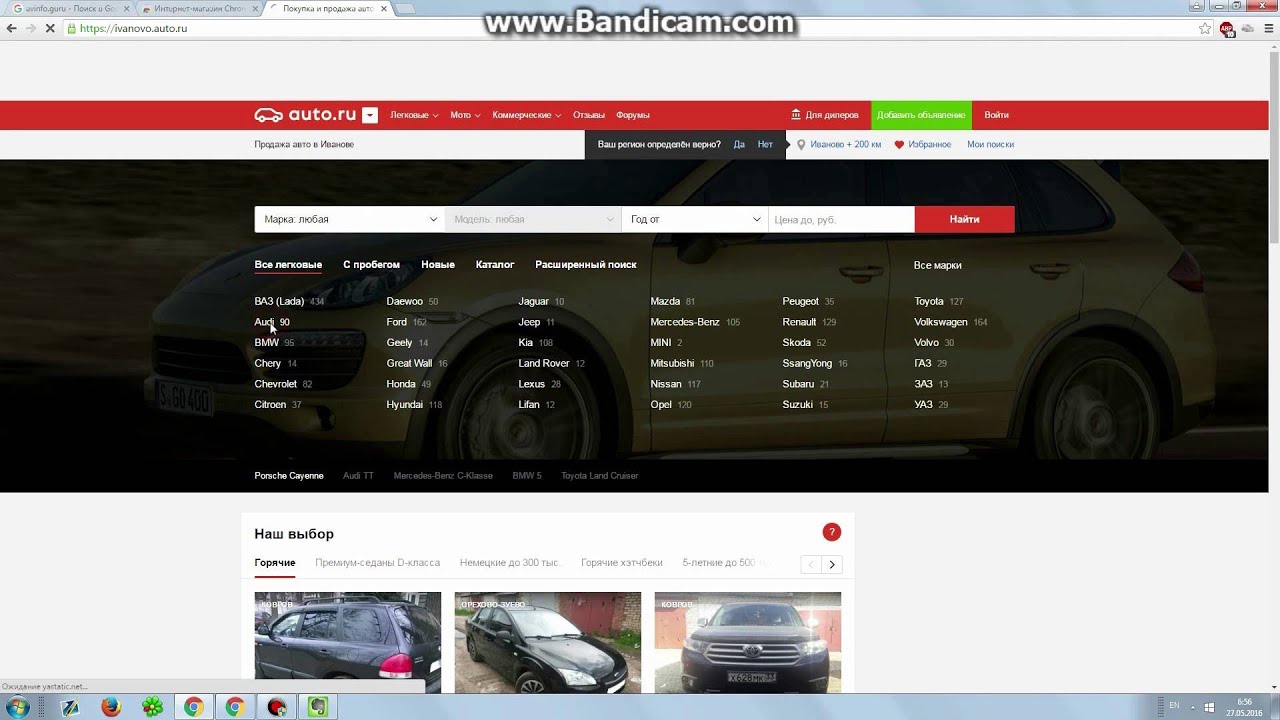This screenshot has width=1280, height=720.
Task: Select the Все легковые tab
Action: point(288,265)
